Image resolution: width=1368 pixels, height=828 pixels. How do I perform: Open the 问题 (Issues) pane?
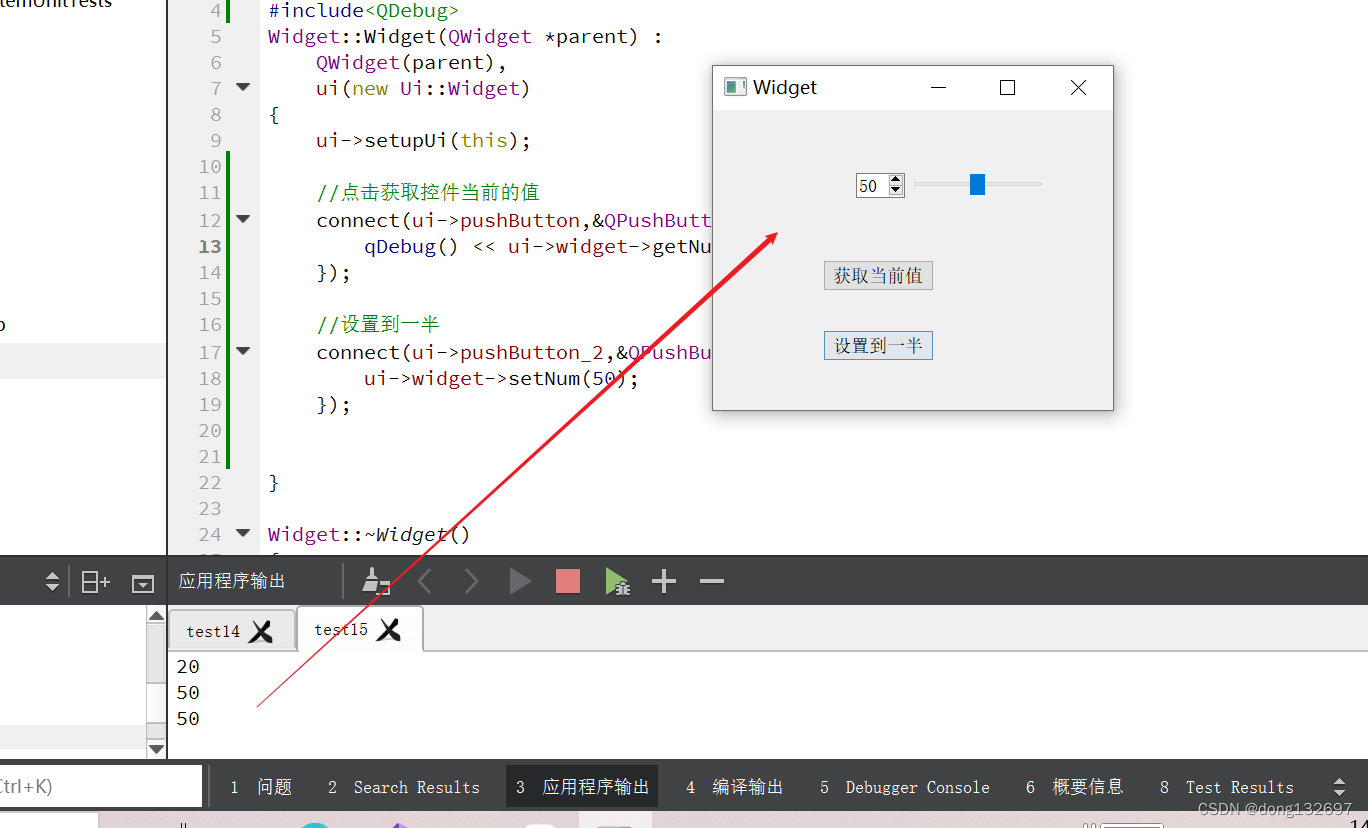[x=261, y=787]
